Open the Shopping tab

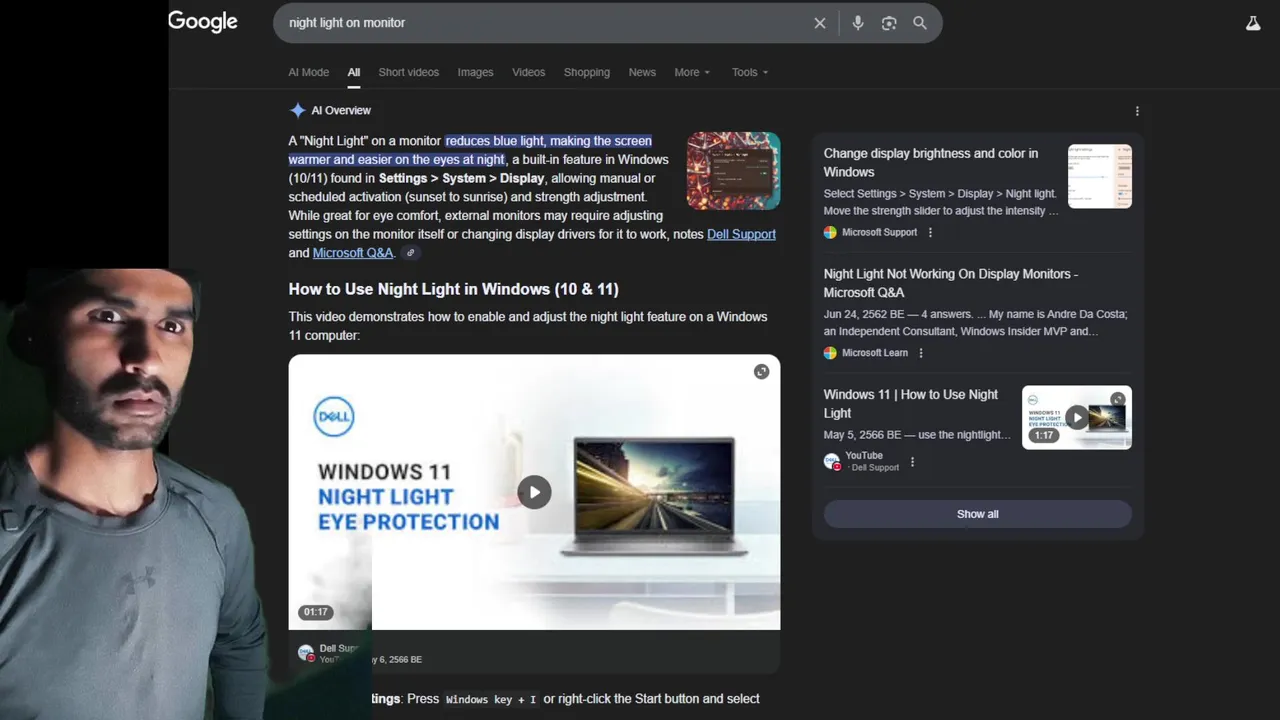(586, 72)
